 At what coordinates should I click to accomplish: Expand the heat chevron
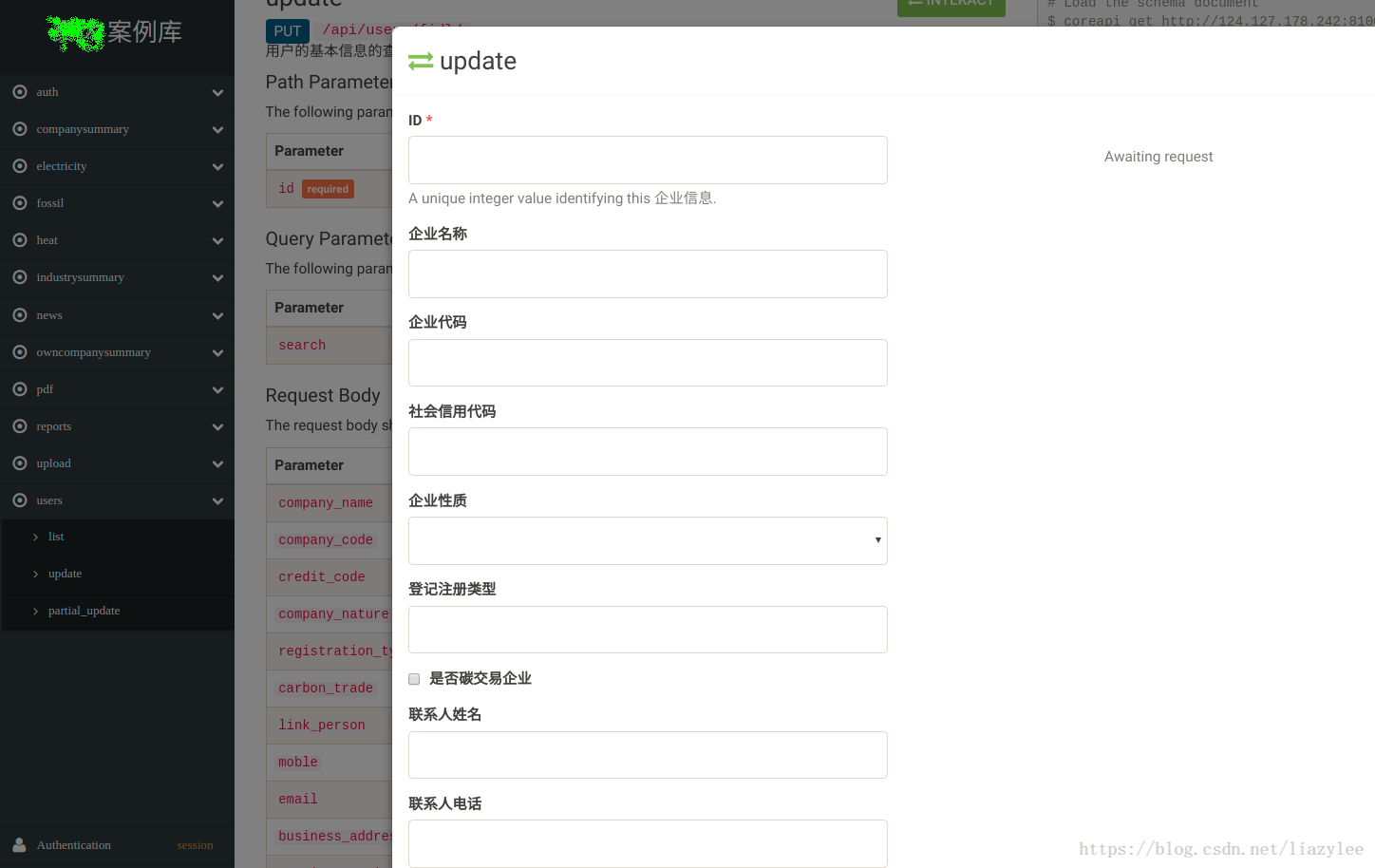click(x=218, y=241)
